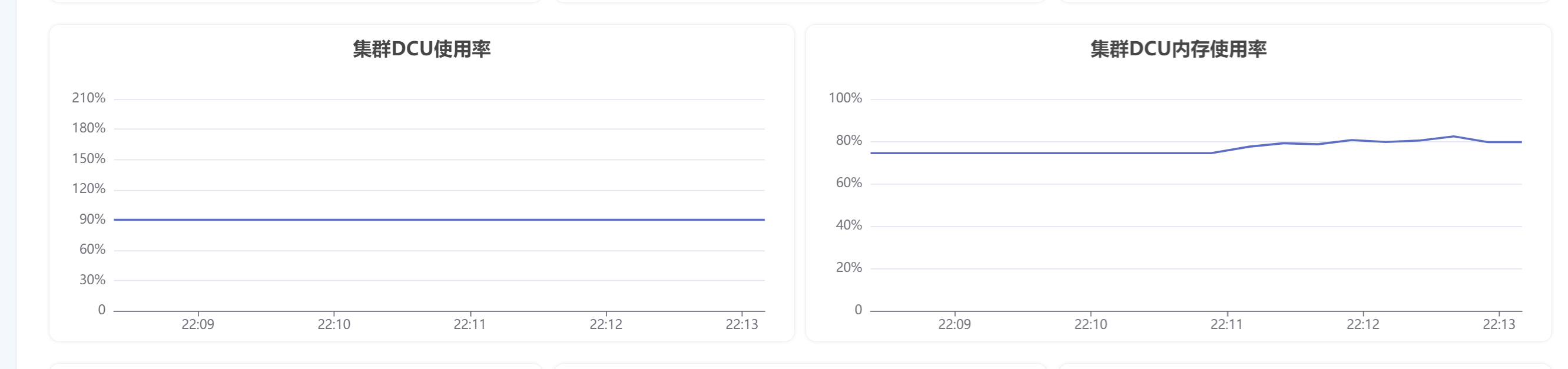The image size is (1568, 369).
Task: Select 22:13 tick on DCU usage chart
Action: pyautogui.click(x=741, y=325)
